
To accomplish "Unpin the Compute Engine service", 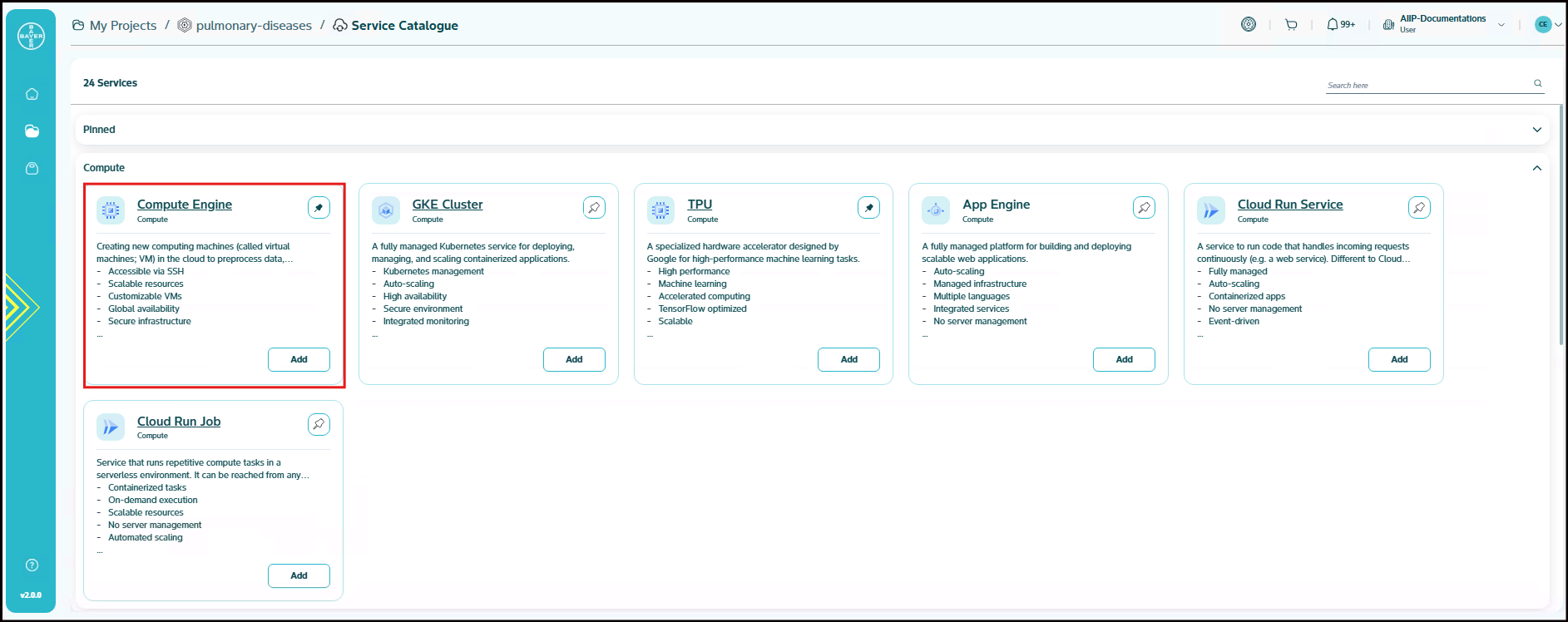I will [319, 208].
